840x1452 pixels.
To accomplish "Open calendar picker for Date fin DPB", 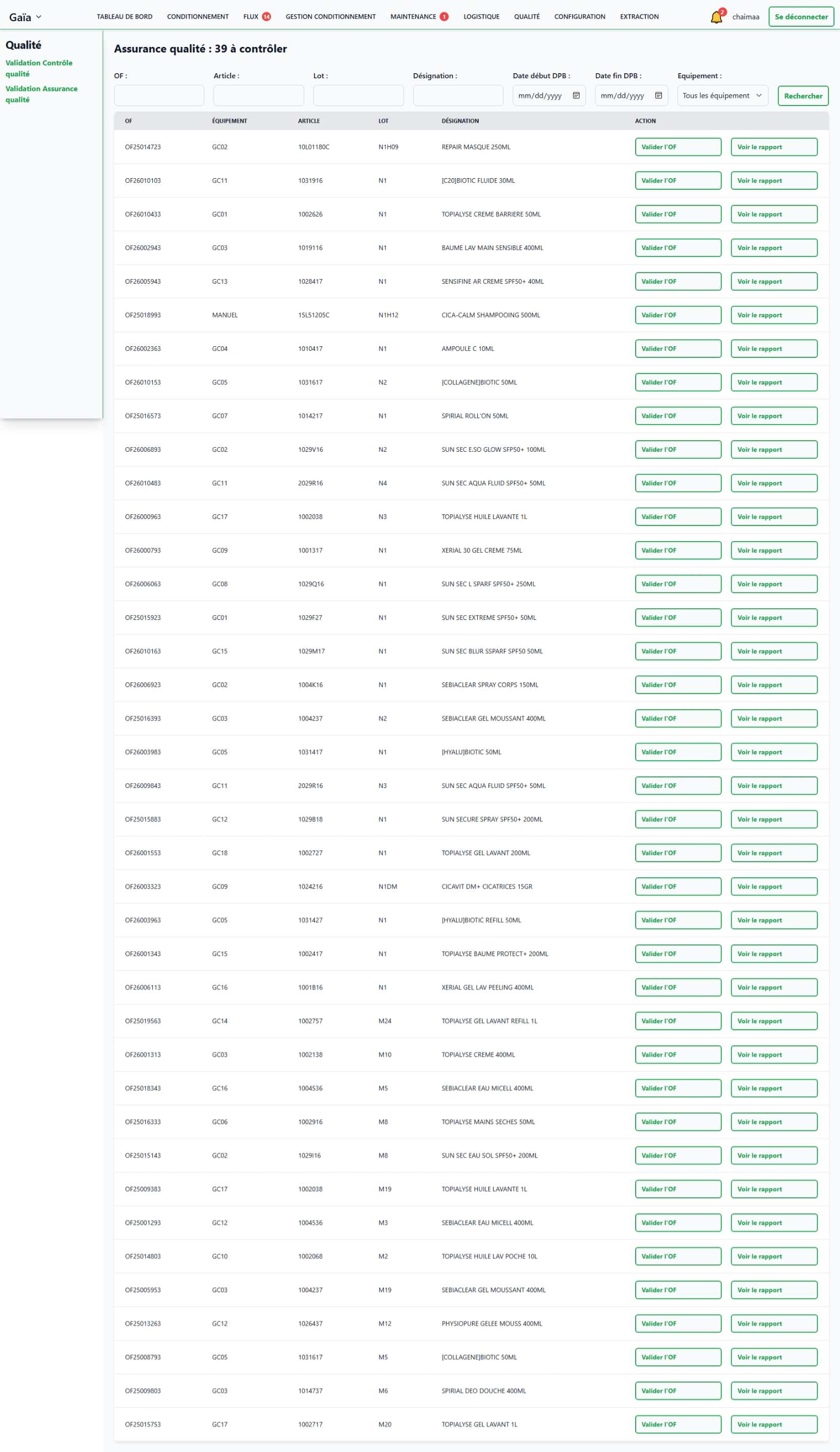I will click(x=658, y=96).
